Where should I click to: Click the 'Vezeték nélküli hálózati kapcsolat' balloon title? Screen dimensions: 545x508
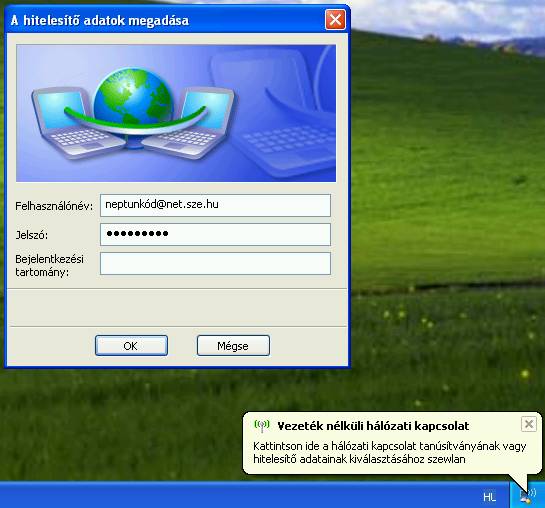[x=373, y=426]
